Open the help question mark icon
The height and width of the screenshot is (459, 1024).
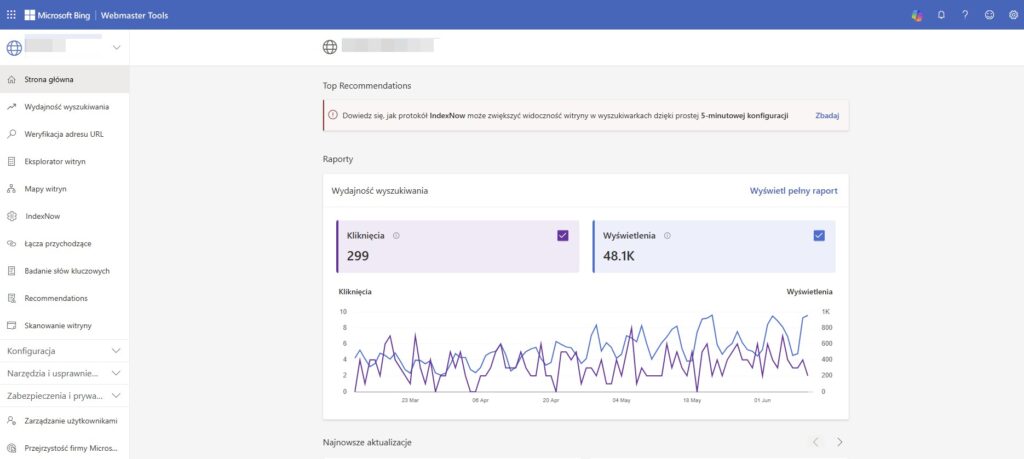point(965,14)
